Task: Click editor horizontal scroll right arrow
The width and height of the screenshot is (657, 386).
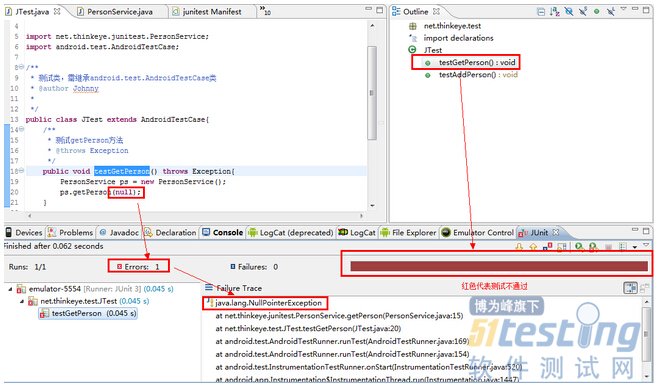Action: point(361,216)
